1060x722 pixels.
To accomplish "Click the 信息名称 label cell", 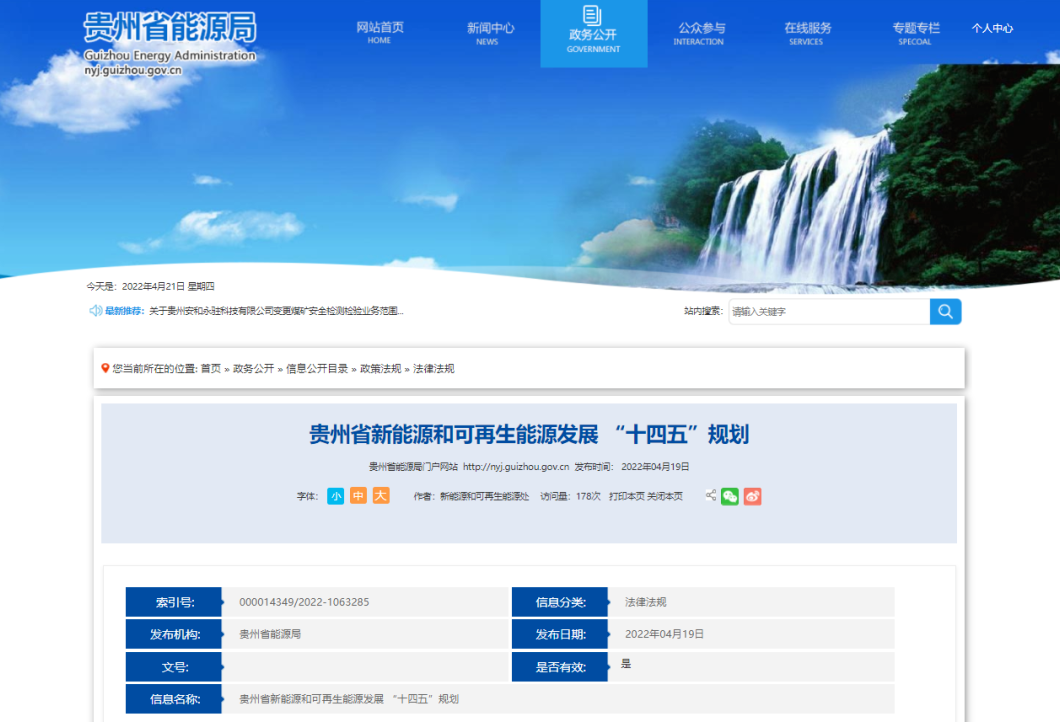I will coord(174,699).
